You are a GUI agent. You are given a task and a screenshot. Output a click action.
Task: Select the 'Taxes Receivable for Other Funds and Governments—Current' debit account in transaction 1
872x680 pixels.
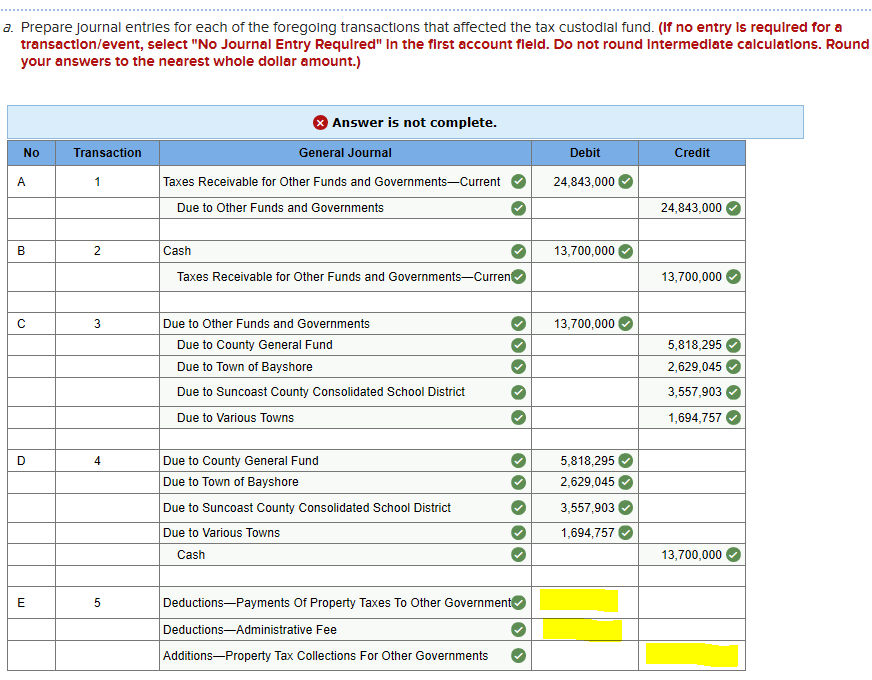click(345, 182)
